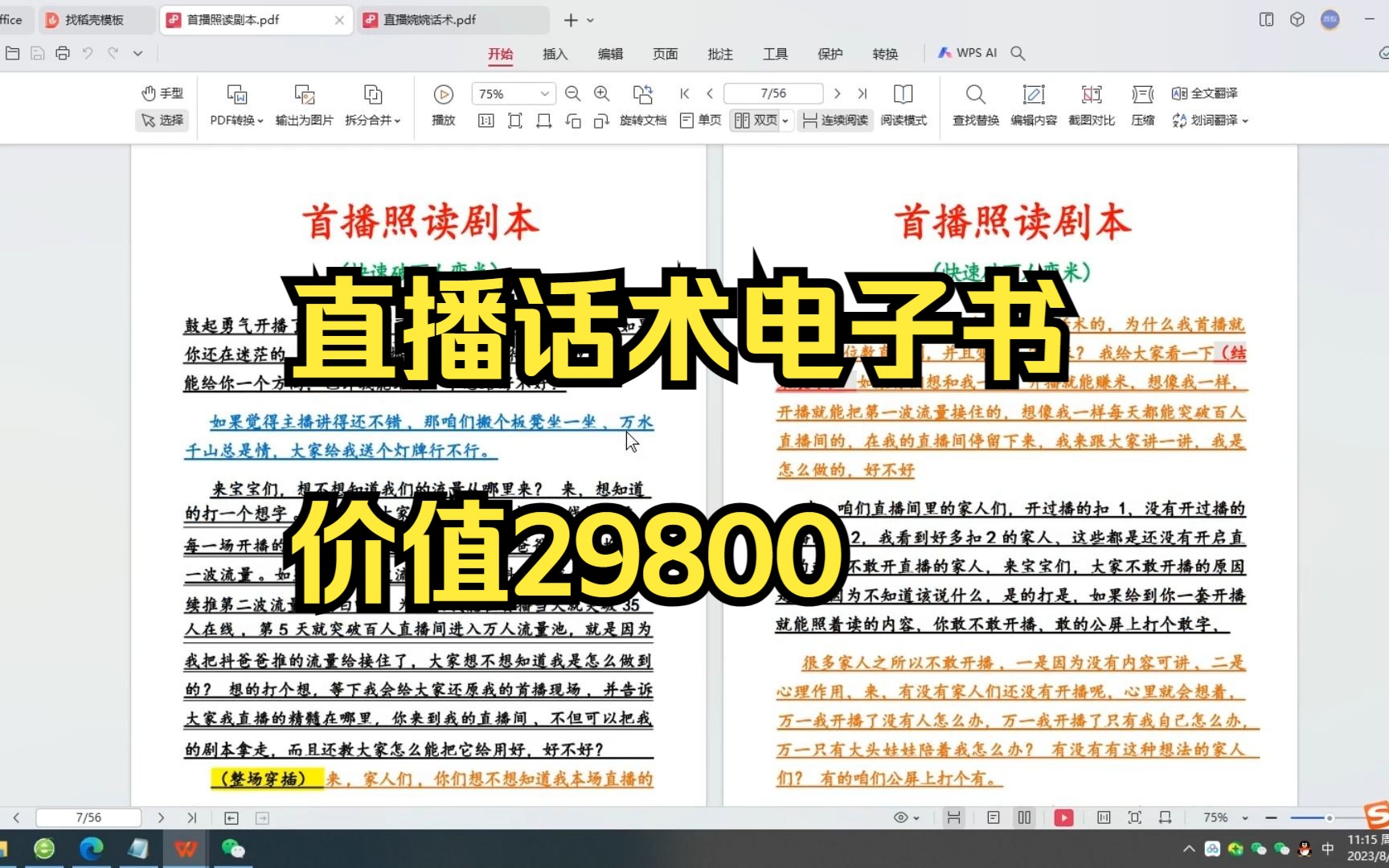This screenshot has height=868, width=1389.
Task: Toggle two-page view in status bar
Action: coord(1024,817)
